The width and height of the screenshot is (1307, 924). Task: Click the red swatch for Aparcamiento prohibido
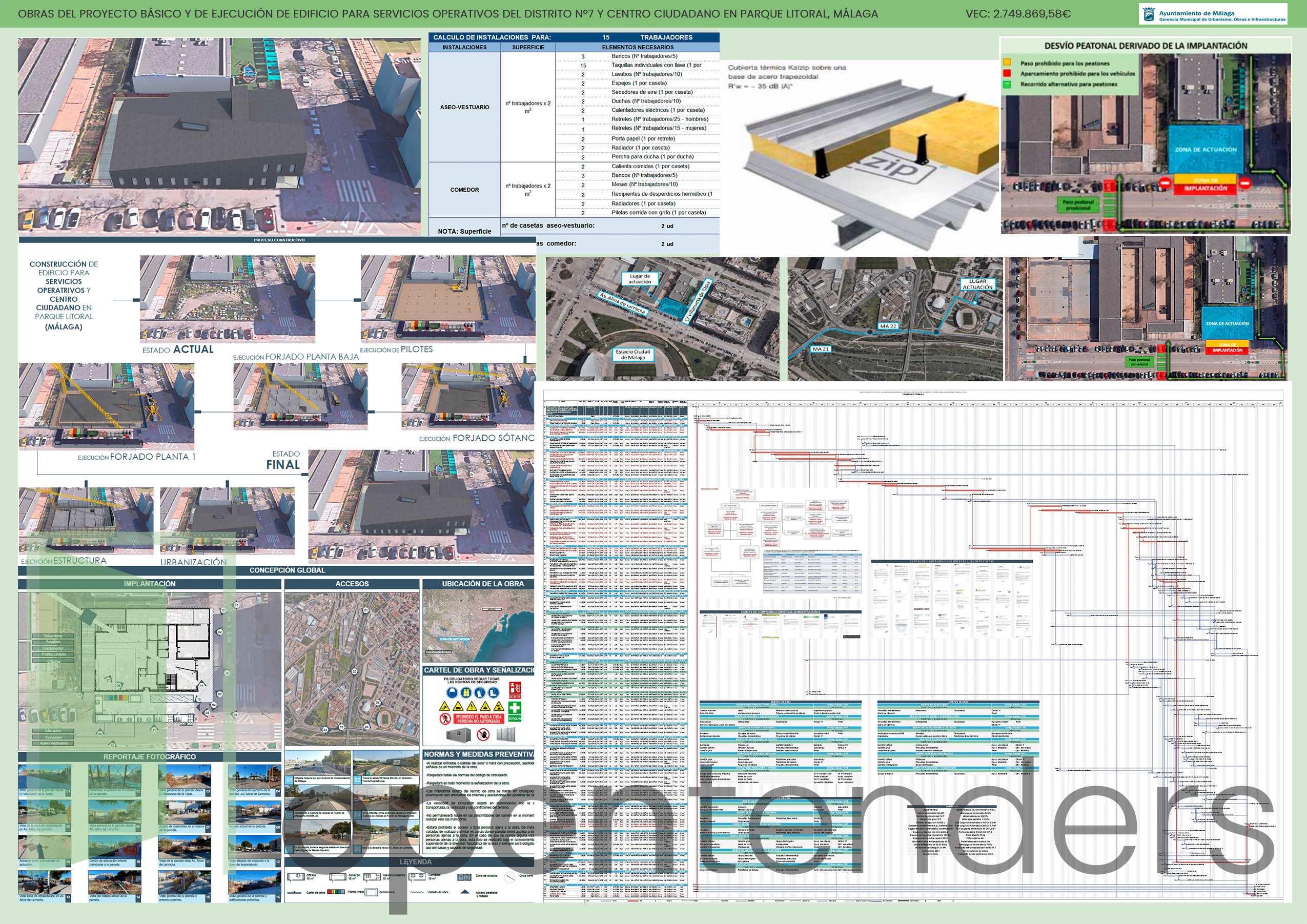click(x=1007, y=73)
